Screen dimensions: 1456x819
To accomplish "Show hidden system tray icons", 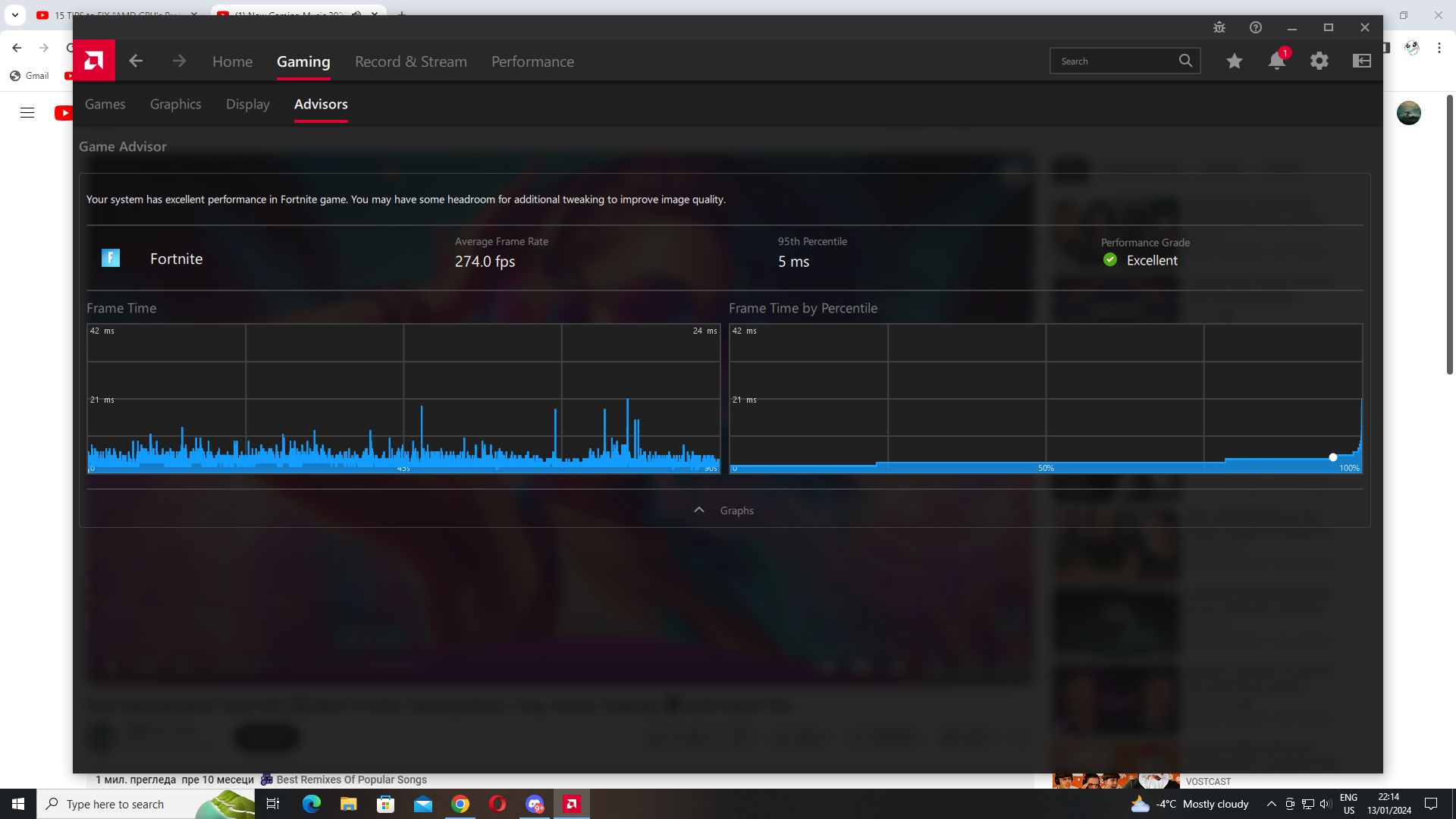I will (x=1272, y=804).
